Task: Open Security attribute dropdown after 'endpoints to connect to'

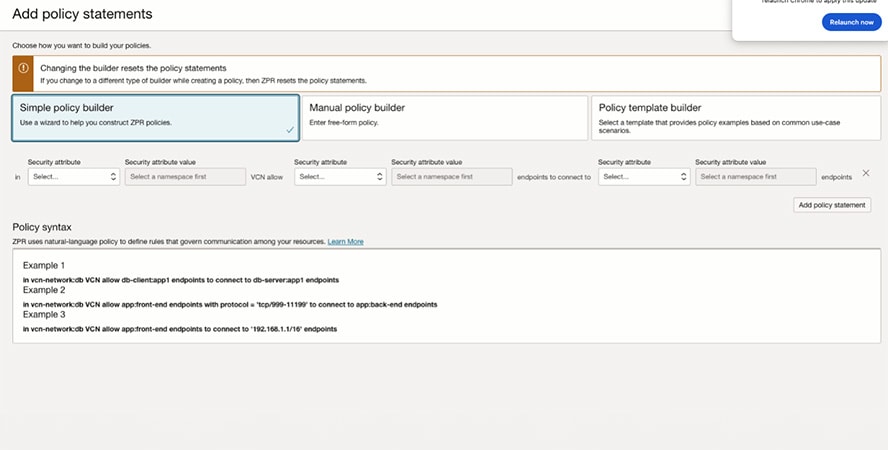Action: click(644, 176)
